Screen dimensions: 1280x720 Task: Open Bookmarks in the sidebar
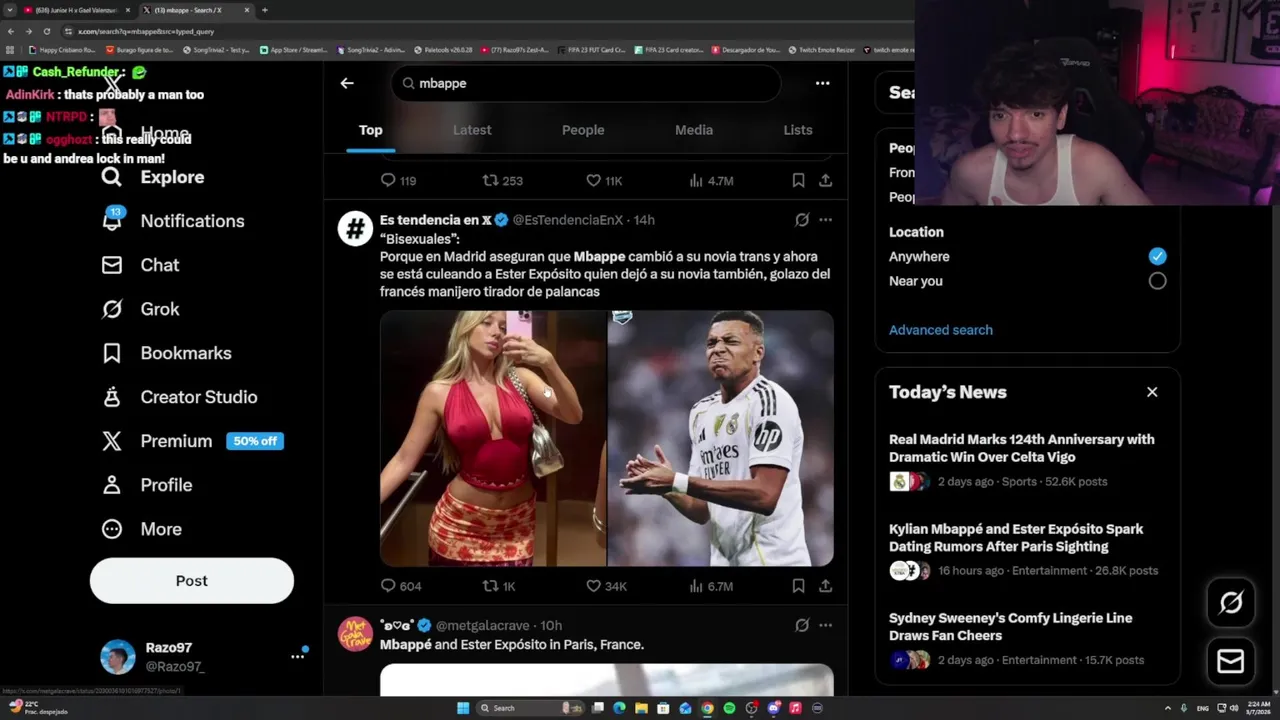pyautogui.click(x=166, y=353)
